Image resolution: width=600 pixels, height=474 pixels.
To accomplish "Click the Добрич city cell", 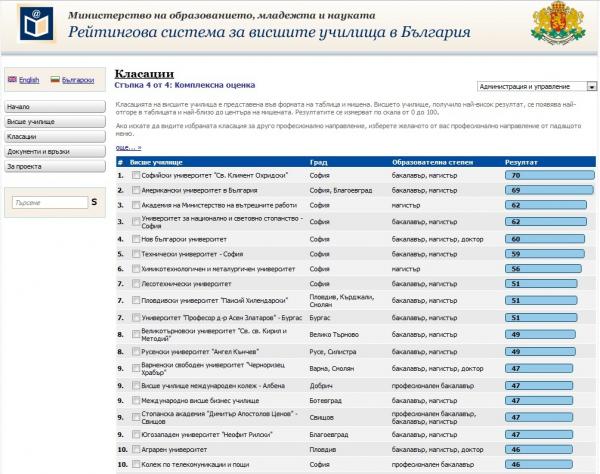I will 321,386.
